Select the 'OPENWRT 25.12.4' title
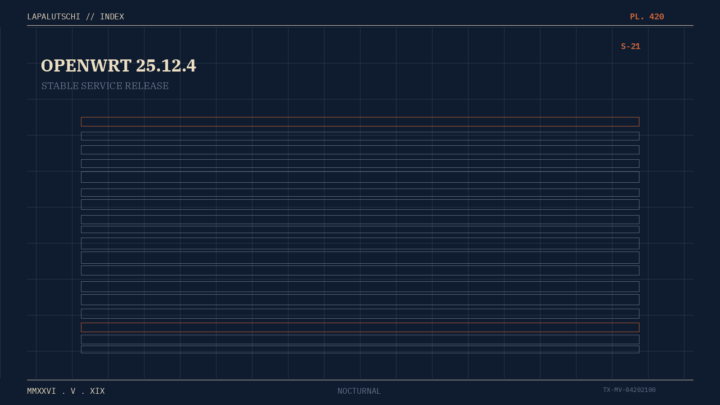The image size is (720, 405). [x=118, y=66]
